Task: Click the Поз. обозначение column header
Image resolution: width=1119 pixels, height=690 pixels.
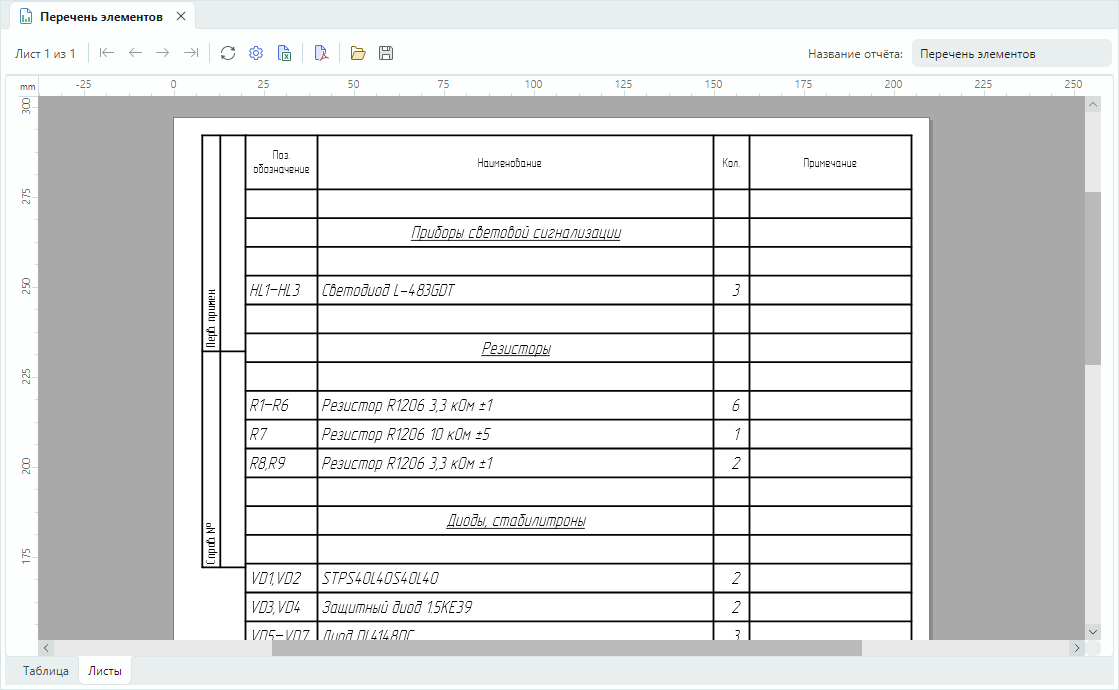Action: click(281, 162)
